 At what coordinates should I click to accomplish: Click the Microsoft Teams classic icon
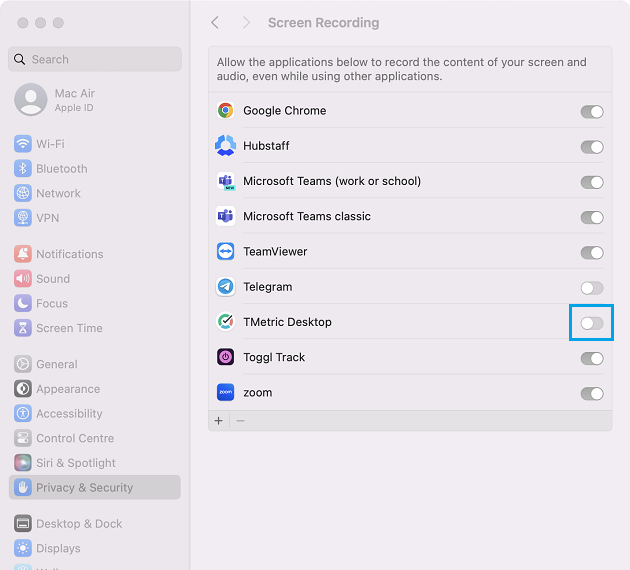[225, 217]
